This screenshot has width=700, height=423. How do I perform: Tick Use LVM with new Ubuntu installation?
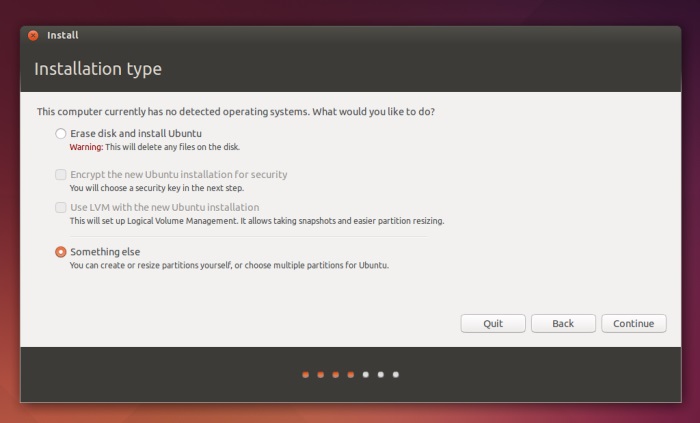tap(61, 207)
